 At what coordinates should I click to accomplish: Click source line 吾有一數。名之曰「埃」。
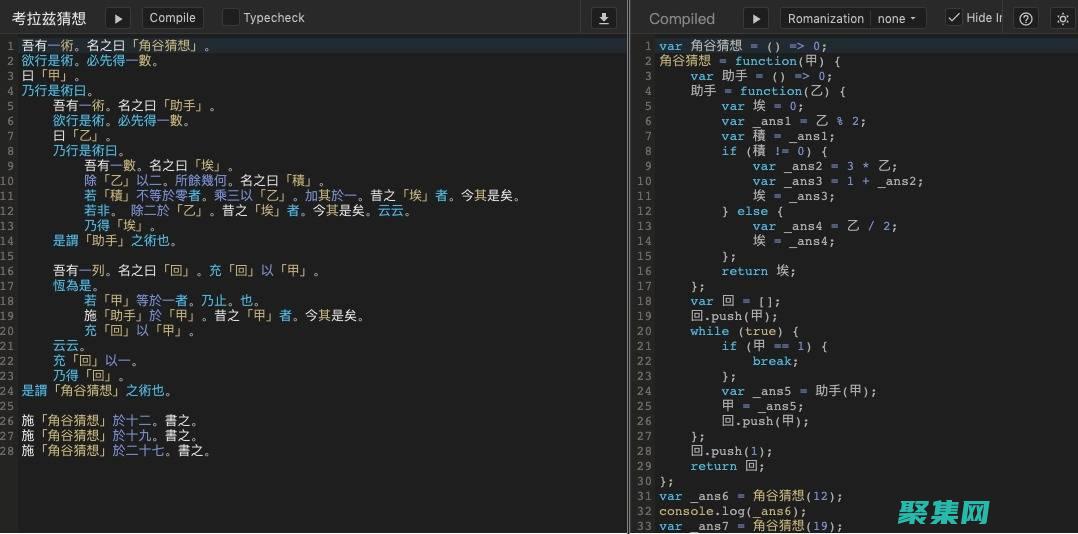tap(160, 166)
